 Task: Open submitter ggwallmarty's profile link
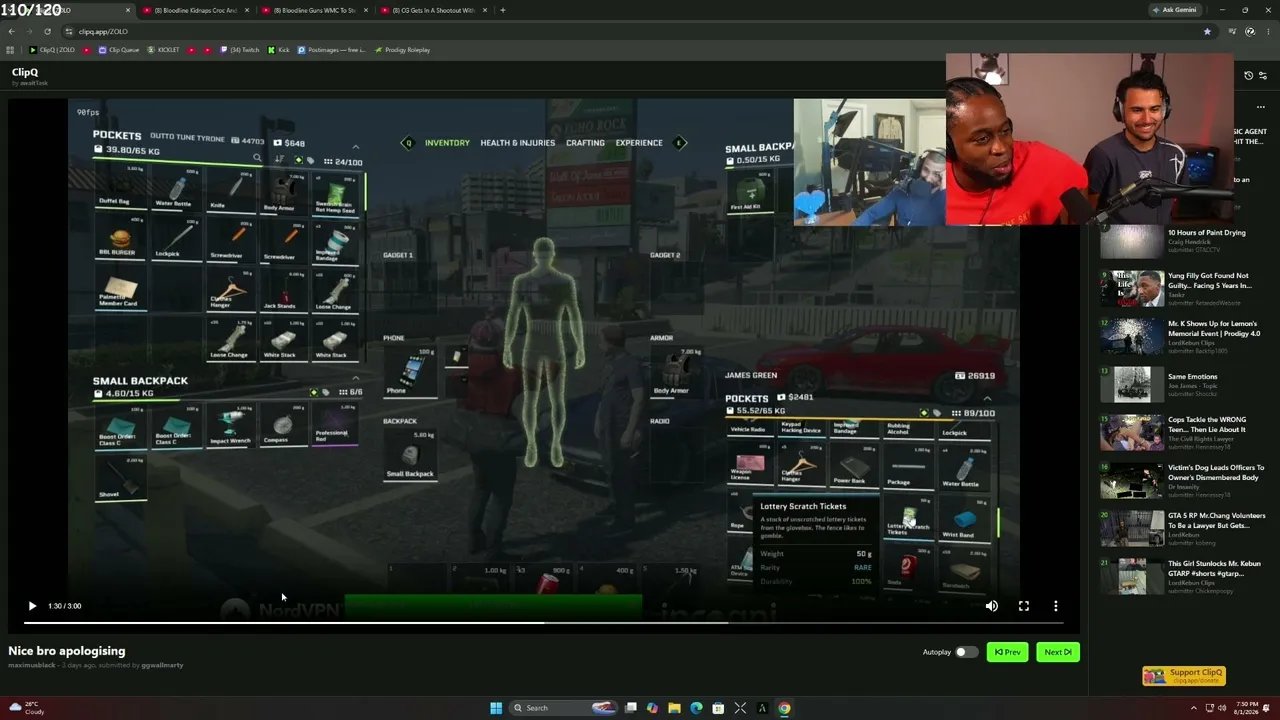pos(162,665)
